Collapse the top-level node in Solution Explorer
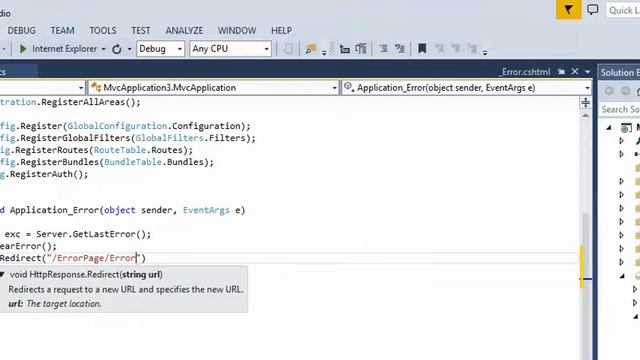The image size is (640, 360). click(609, 128)
